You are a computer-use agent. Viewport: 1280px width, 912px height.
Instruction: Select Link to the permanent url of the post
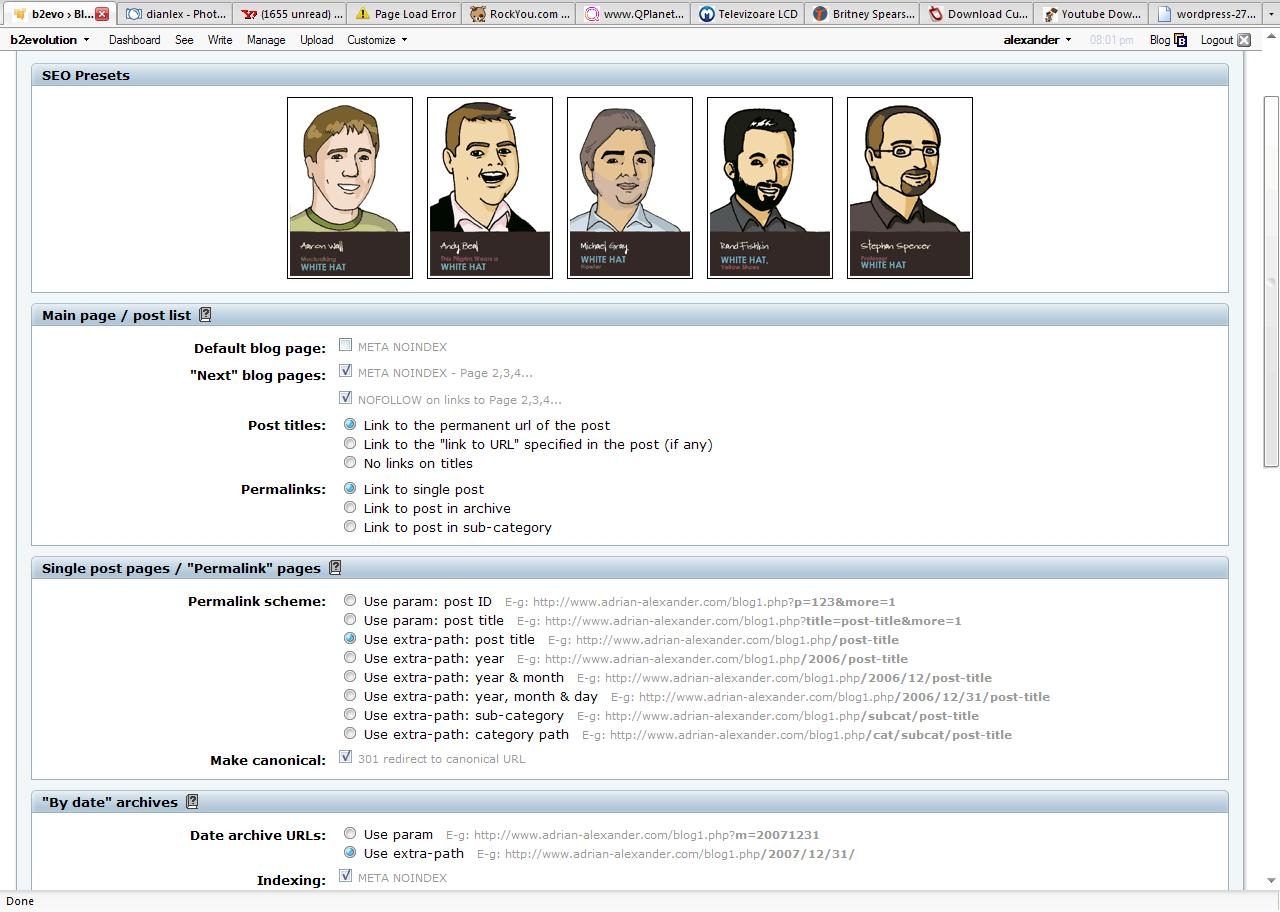(x=350, y=424)
